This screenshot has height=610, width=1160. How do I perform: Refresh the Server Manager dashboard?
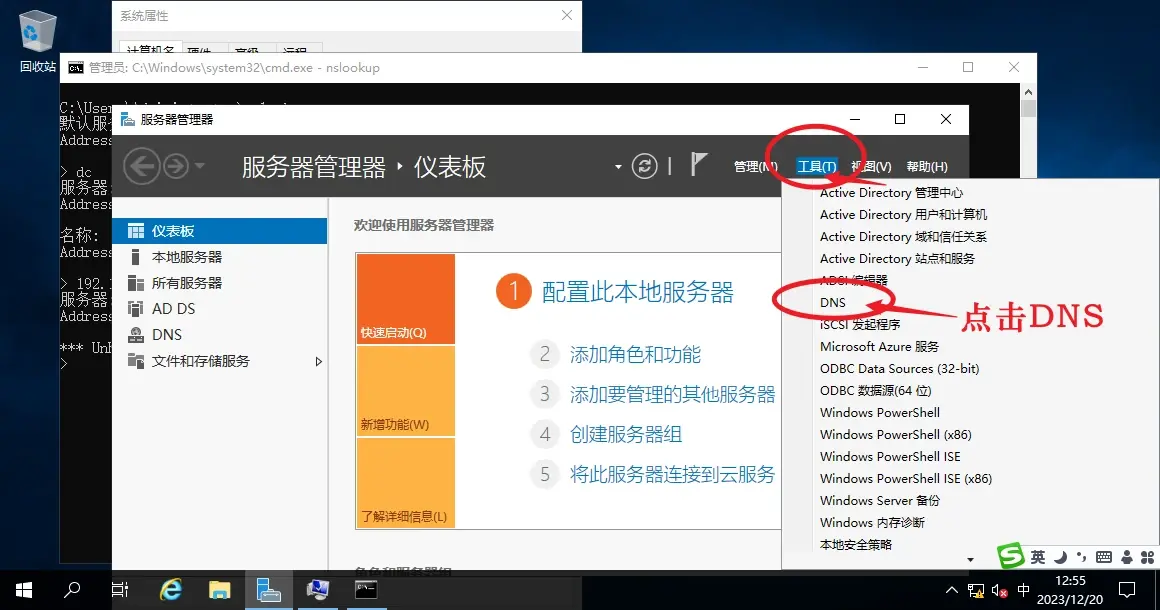point(644,166)
